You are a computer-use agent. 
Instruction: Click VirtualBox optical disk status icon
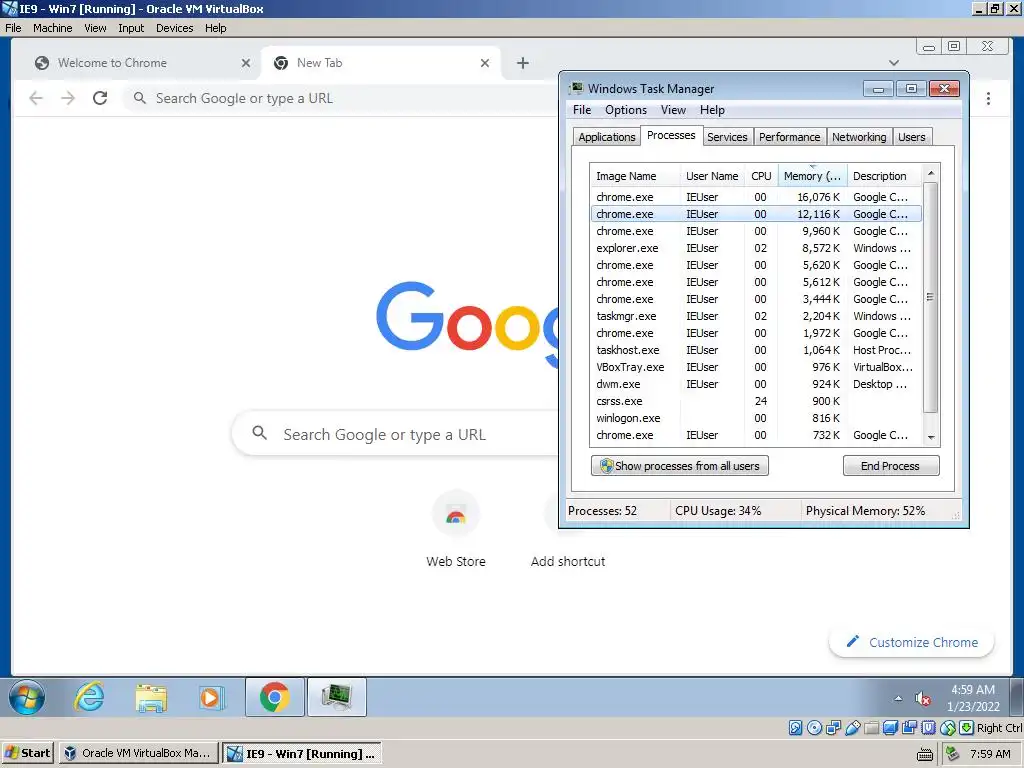[x=814, y=728]
